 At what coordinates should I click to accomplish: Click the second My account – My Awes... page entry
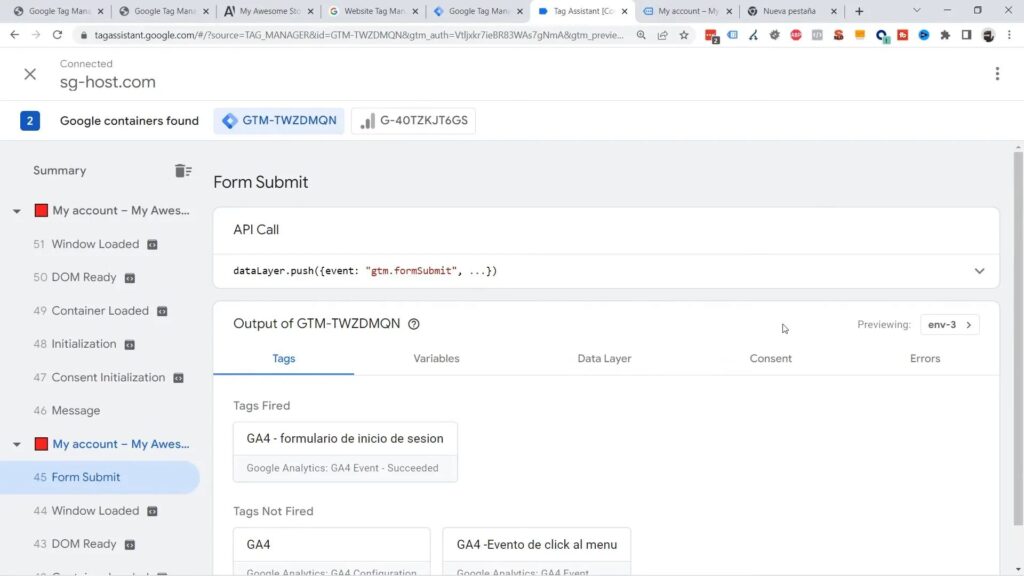point(121,444)
